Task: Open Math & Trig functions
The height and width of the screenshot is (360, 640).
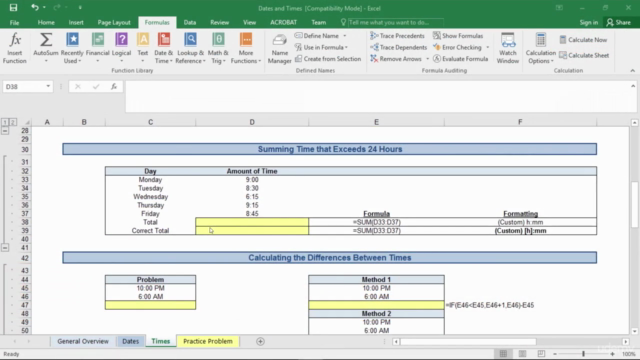Action: point(218,48)
